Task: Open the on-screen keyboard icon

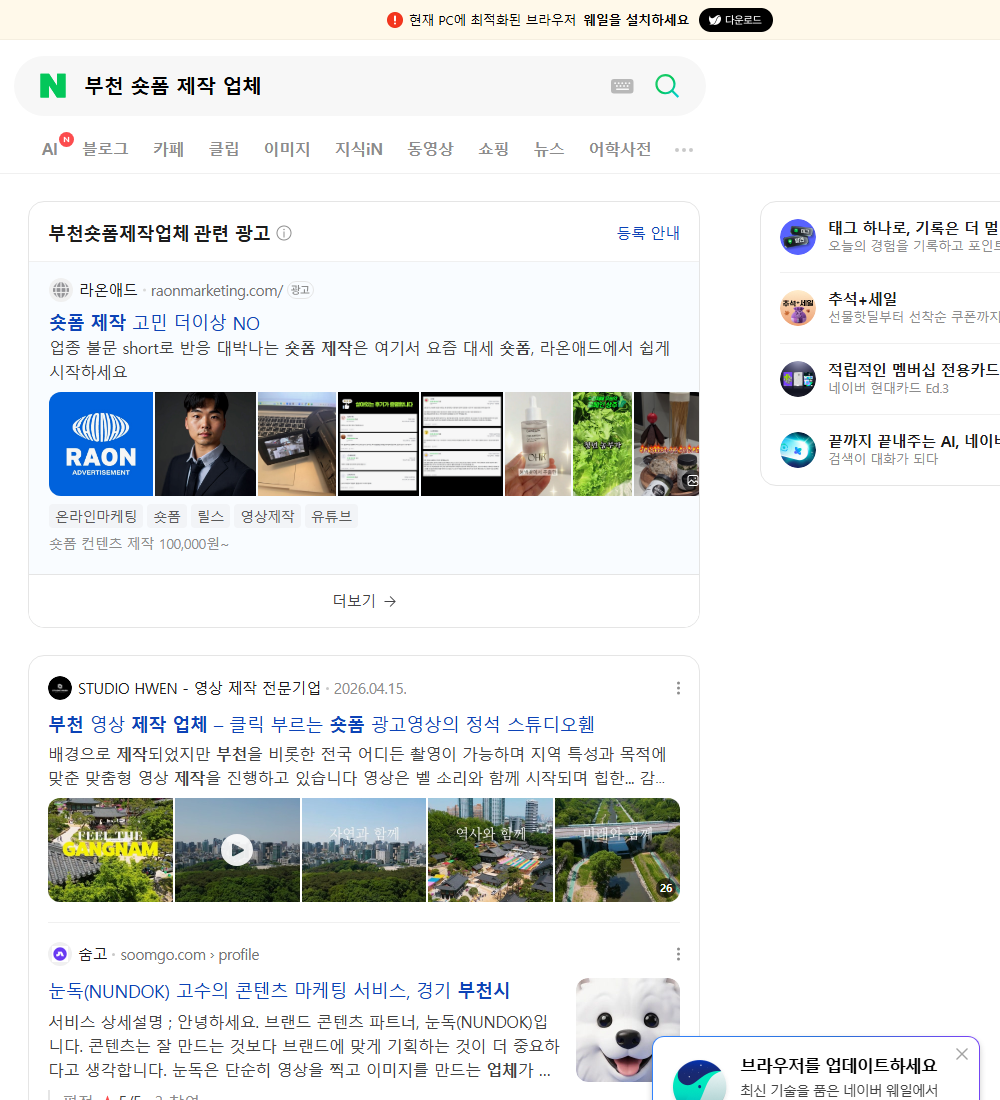Action: [622, 86]
